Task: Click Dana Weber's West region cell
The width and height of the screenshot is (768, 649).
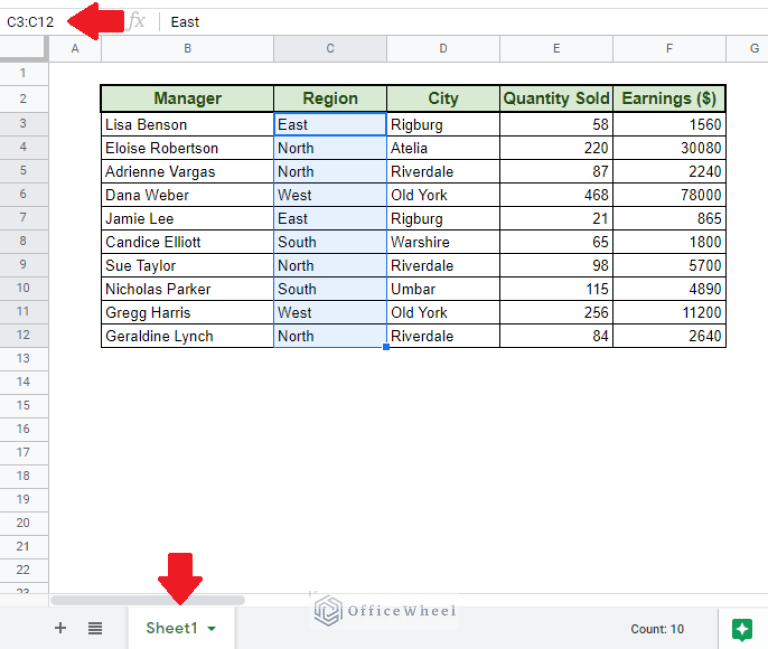Action: point(330,195)
